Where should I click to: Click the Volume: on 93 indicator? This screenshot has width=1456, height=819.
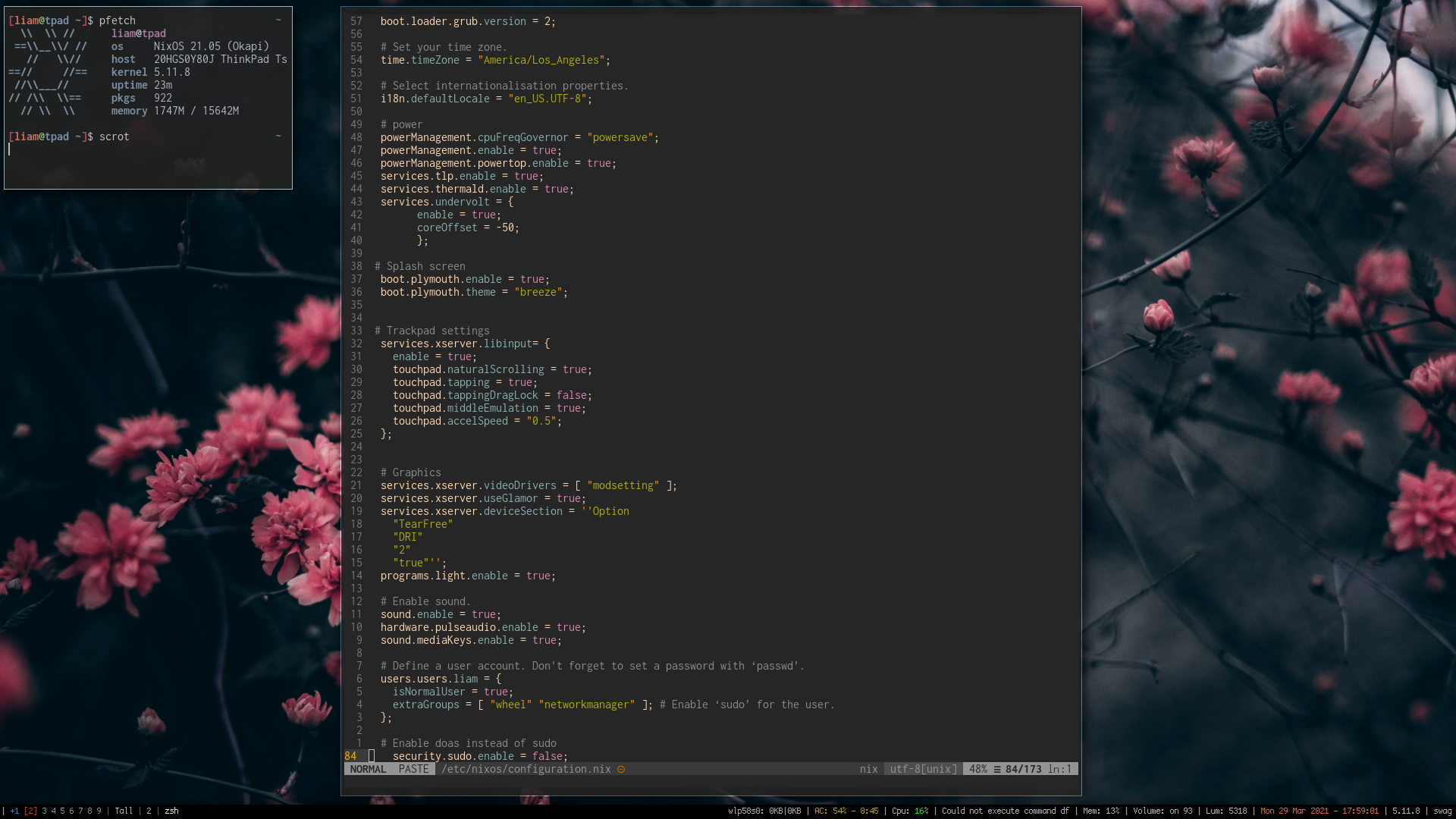click(1163, 811)
